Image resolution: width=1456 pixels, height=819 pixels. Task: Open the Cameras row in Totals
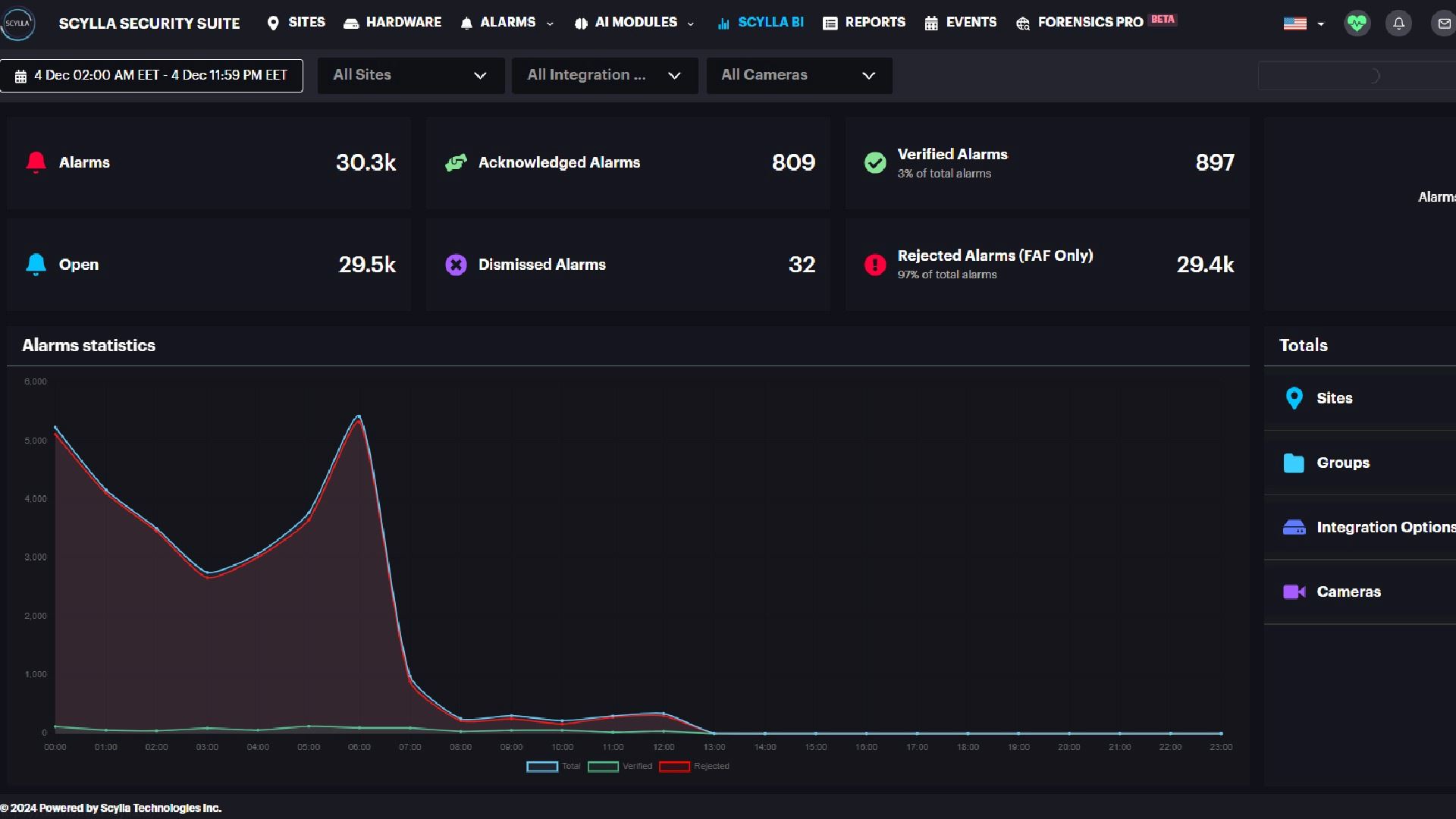coord(1360,591)
